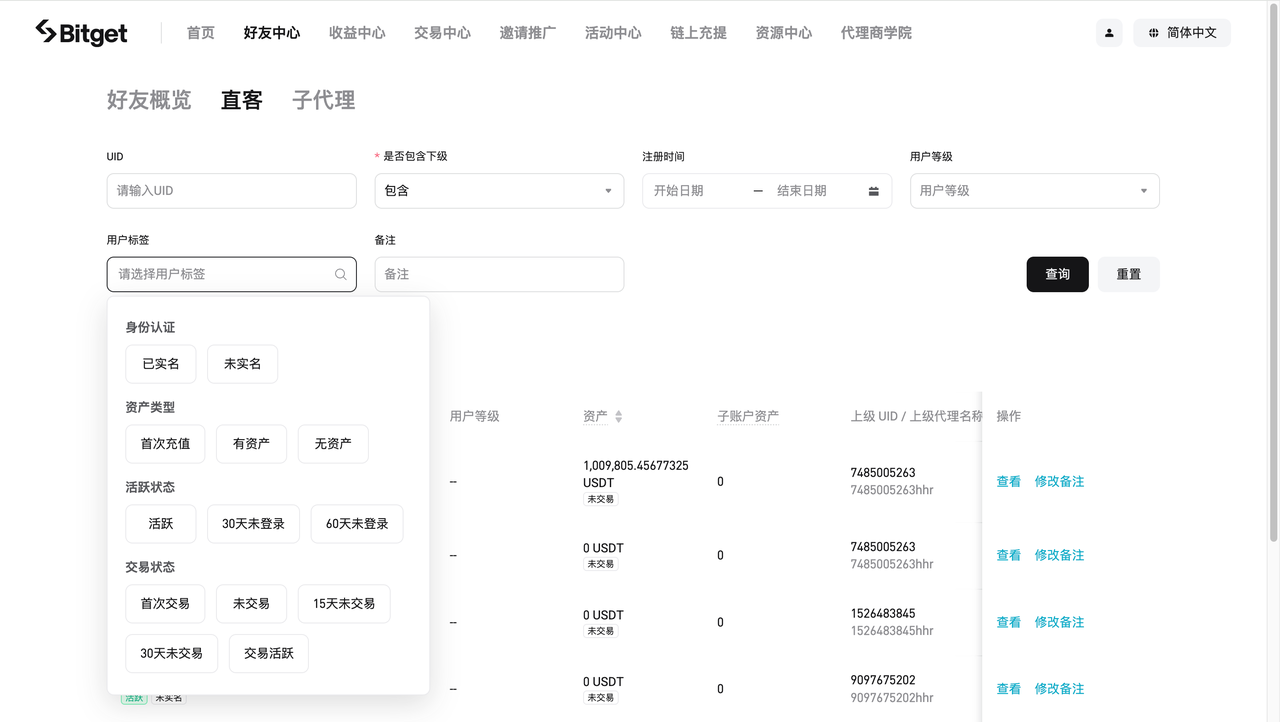Screen dimensions: 1280x722
Task: Select the 60天未登录 tag
Action: click(x=357, y=524)
